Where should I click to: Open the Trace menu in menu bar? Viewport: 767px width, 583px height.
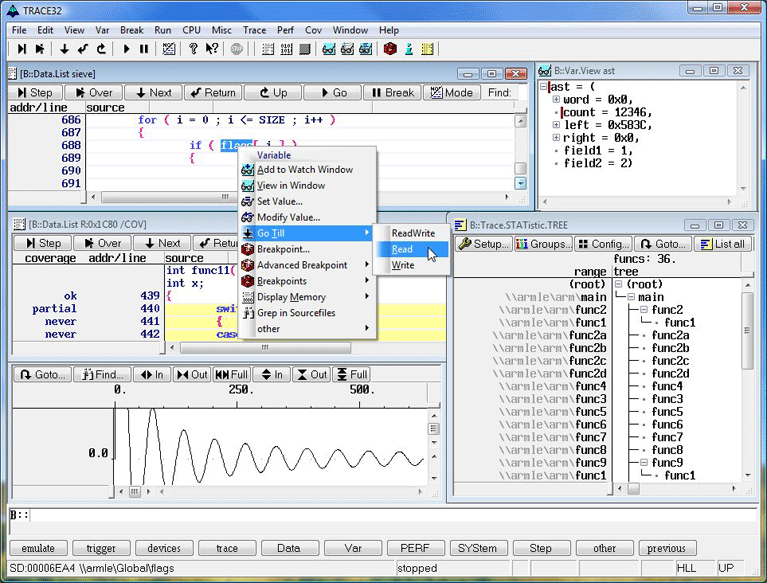[x=254, y=30]
